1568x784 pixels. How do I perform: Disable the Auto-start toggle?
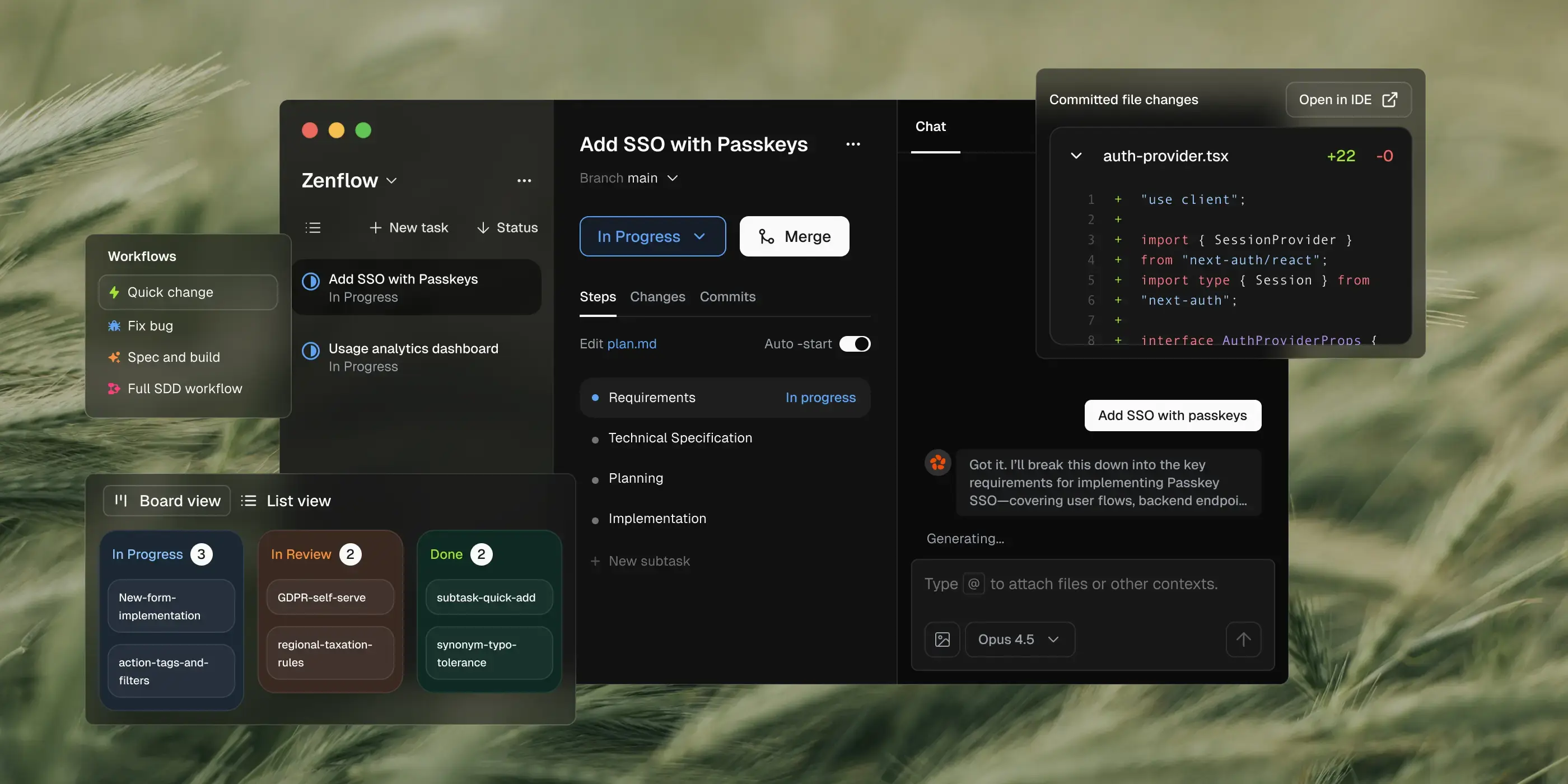856,343
